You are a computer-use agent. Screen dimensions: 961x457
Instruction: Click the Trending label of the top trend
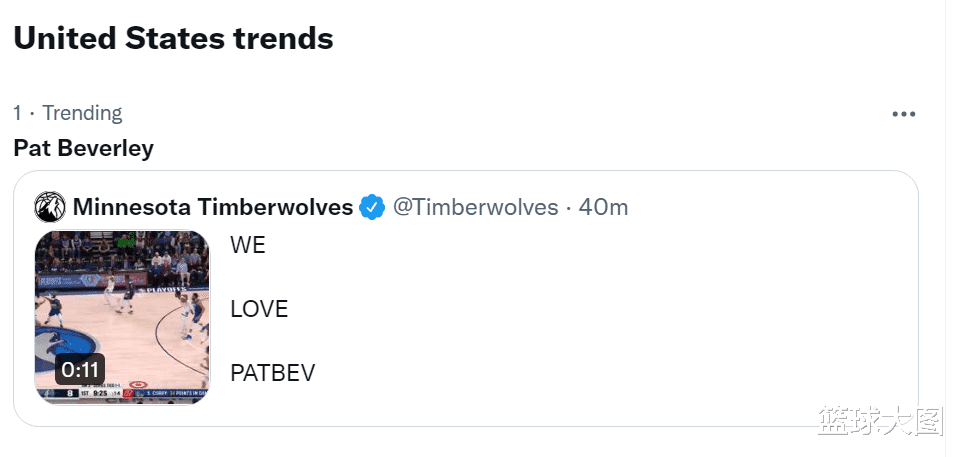82,113
